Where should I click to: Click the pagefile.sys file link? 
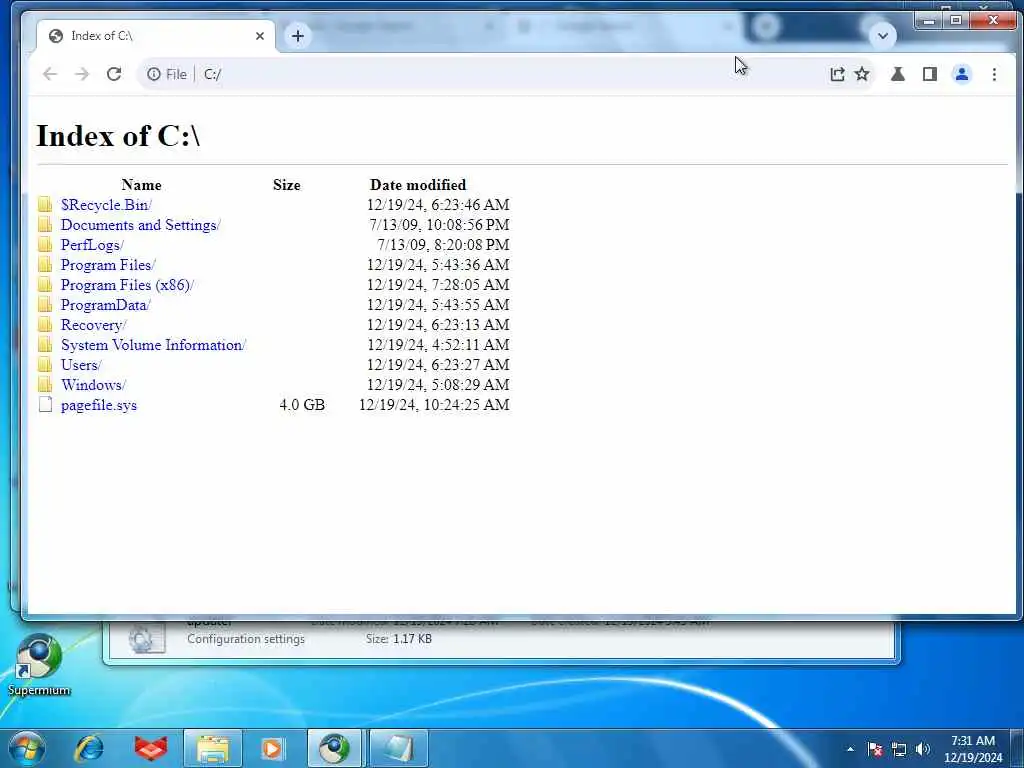pyautogui.click(x=99, y=406)
